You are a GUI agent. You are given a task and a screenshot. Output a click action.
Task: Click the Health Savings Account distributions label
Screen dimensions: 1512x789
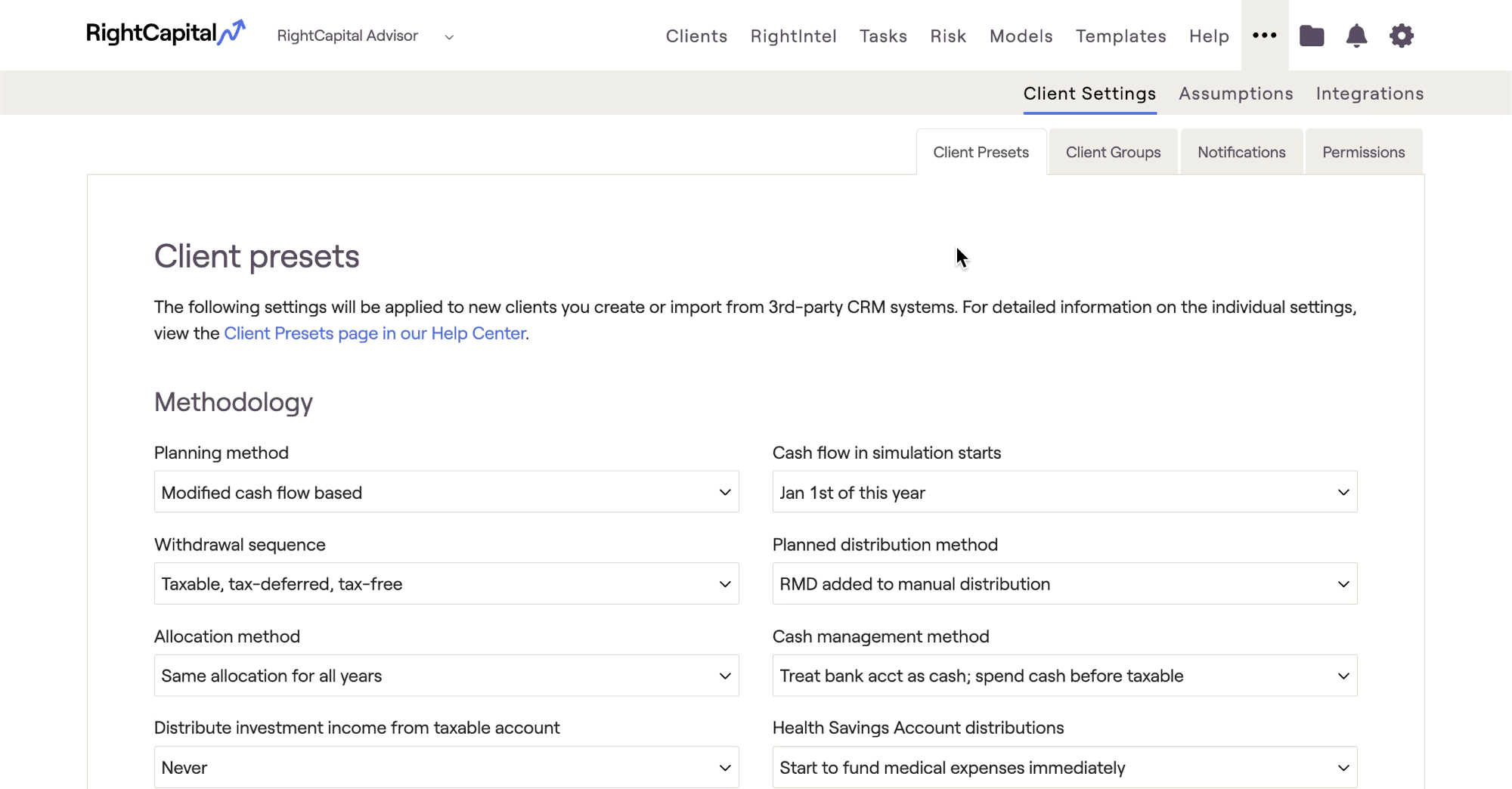coord(918,728)
